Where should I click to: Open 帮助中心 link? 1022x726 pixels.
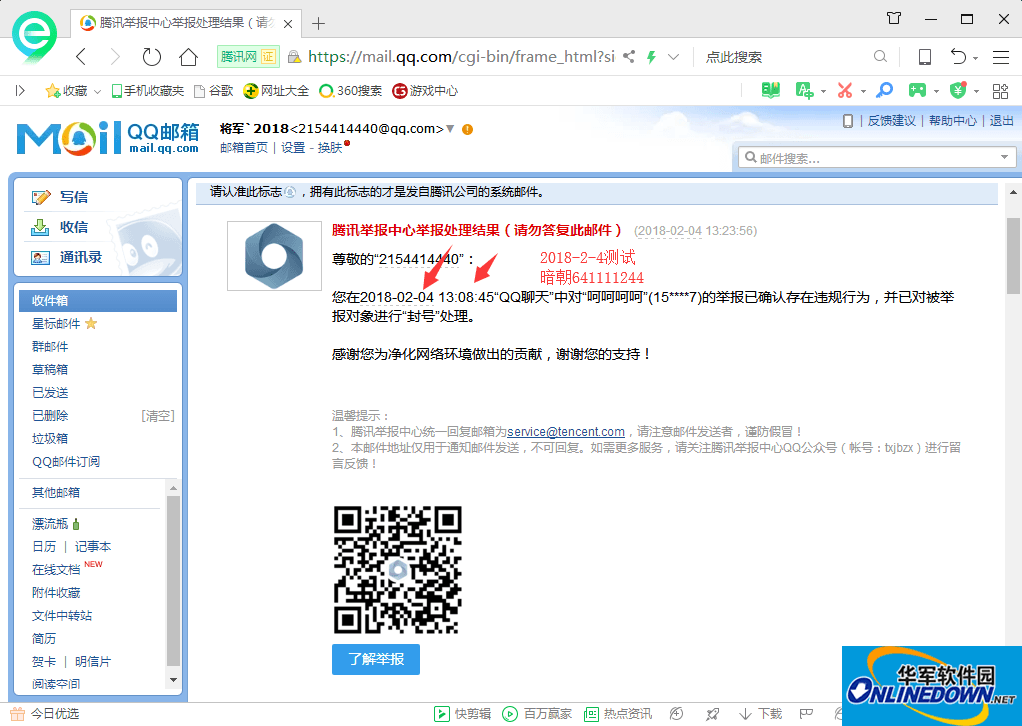[952, 121]
